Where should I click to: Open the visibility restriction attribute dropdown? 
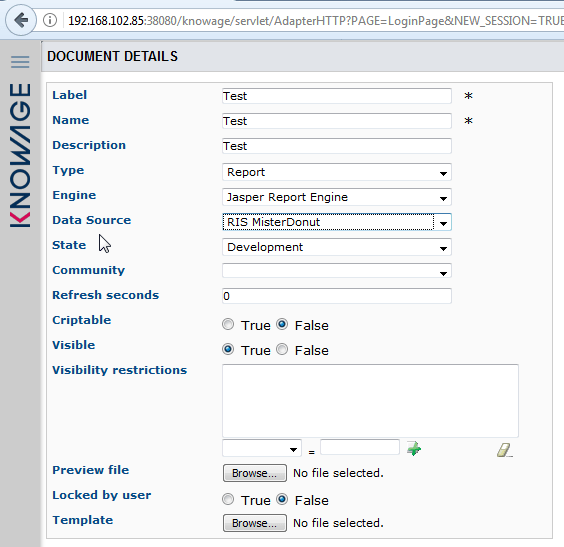tap(262, 448)
